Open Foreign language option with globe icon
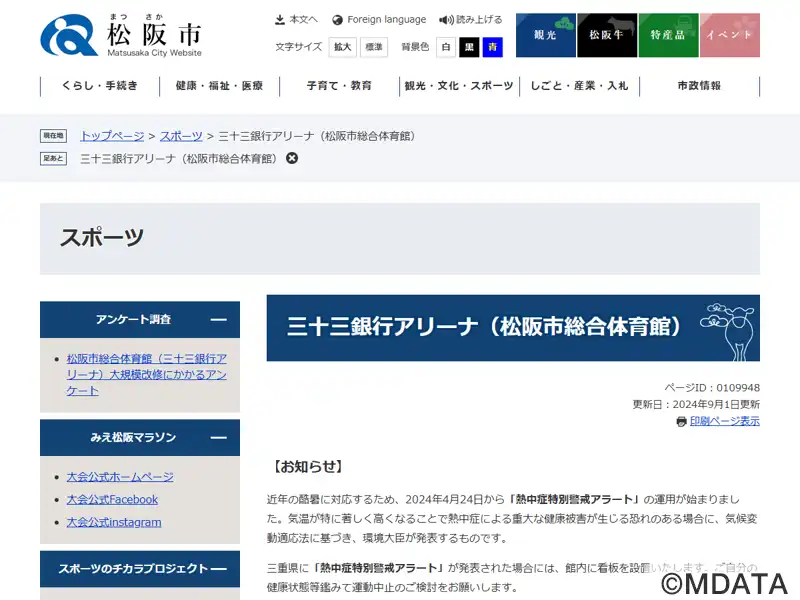This screenshot has height=600, width=800. coord(379,19)
